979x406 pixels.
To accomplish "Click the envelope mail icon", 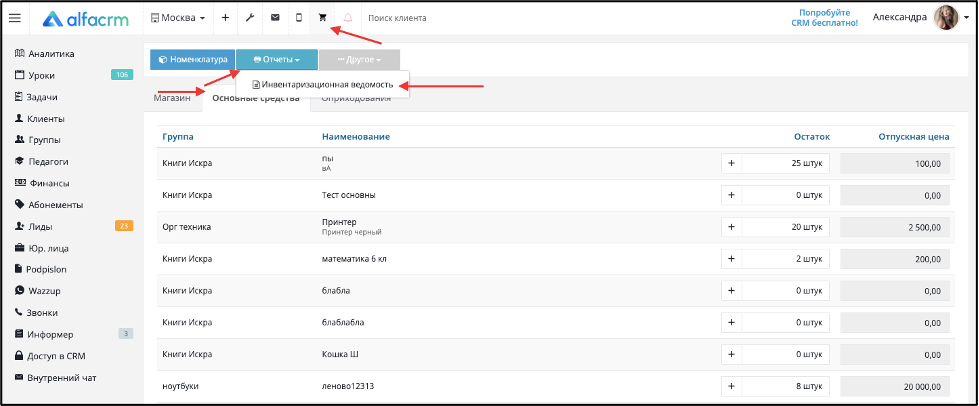I will (275, 18).
